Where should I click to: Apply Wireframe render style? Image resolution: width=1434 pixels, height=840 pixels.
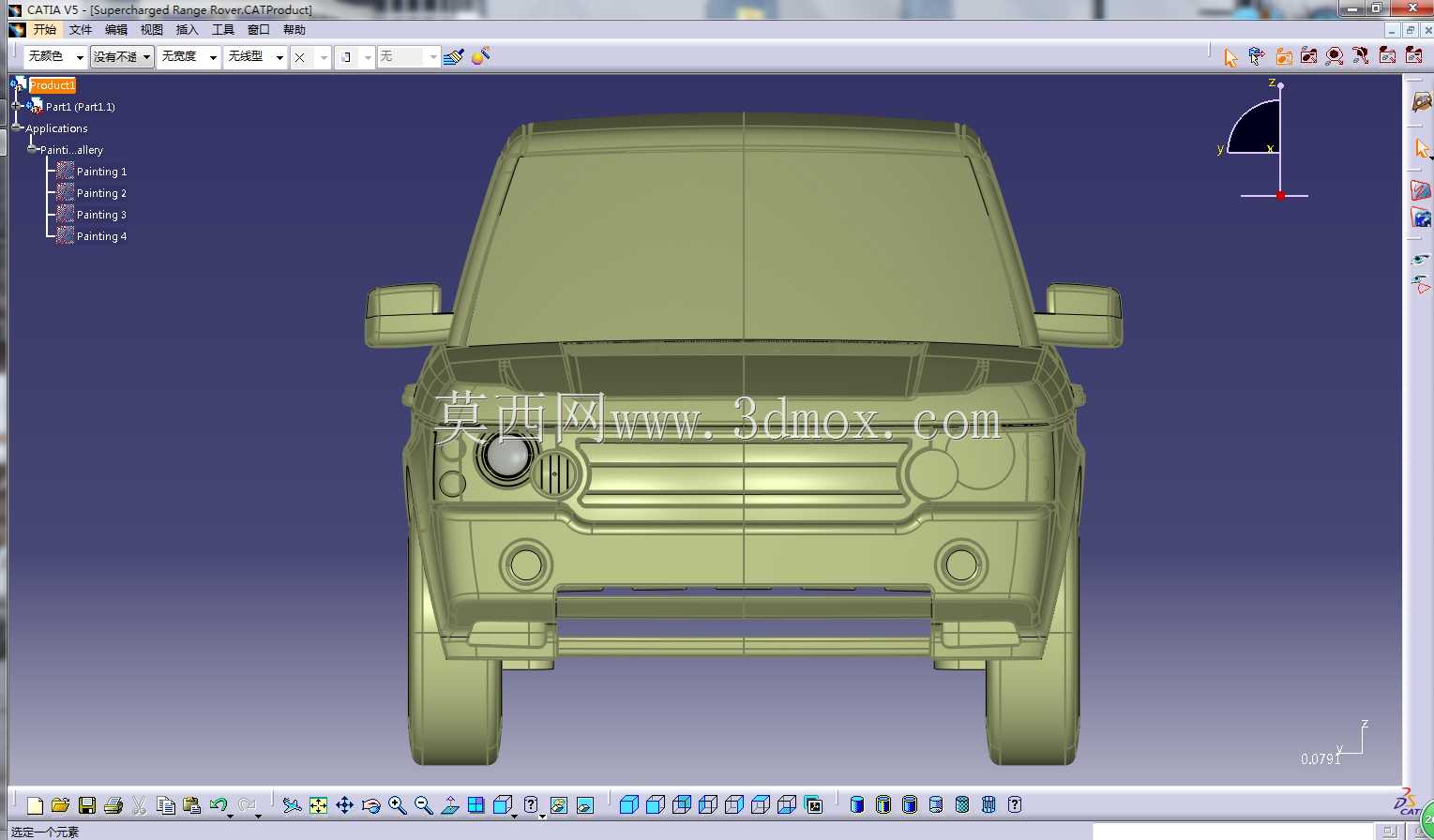pos(989,804)
